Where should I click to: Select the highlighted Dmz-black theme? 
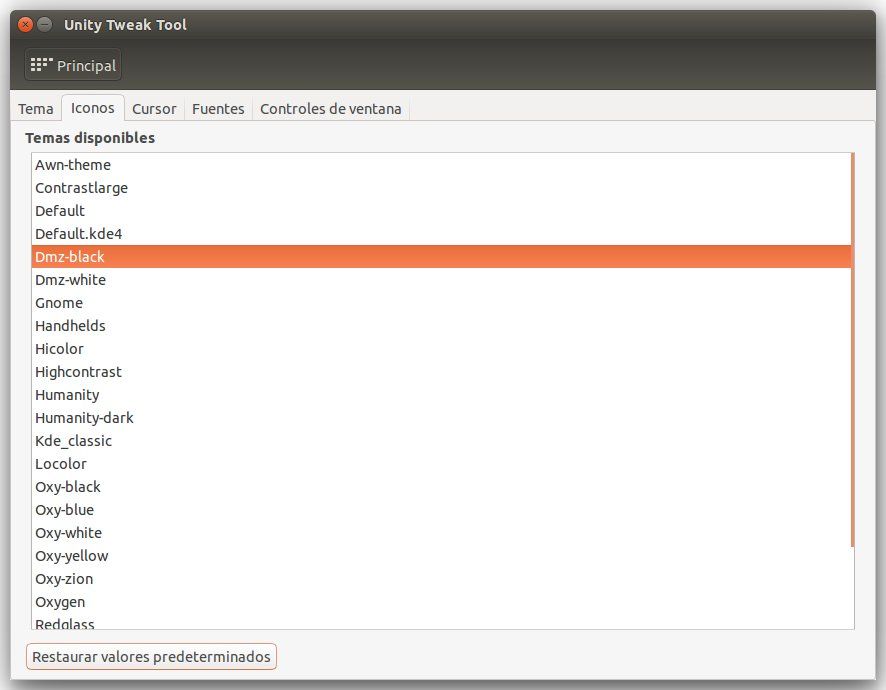(441, 257)
